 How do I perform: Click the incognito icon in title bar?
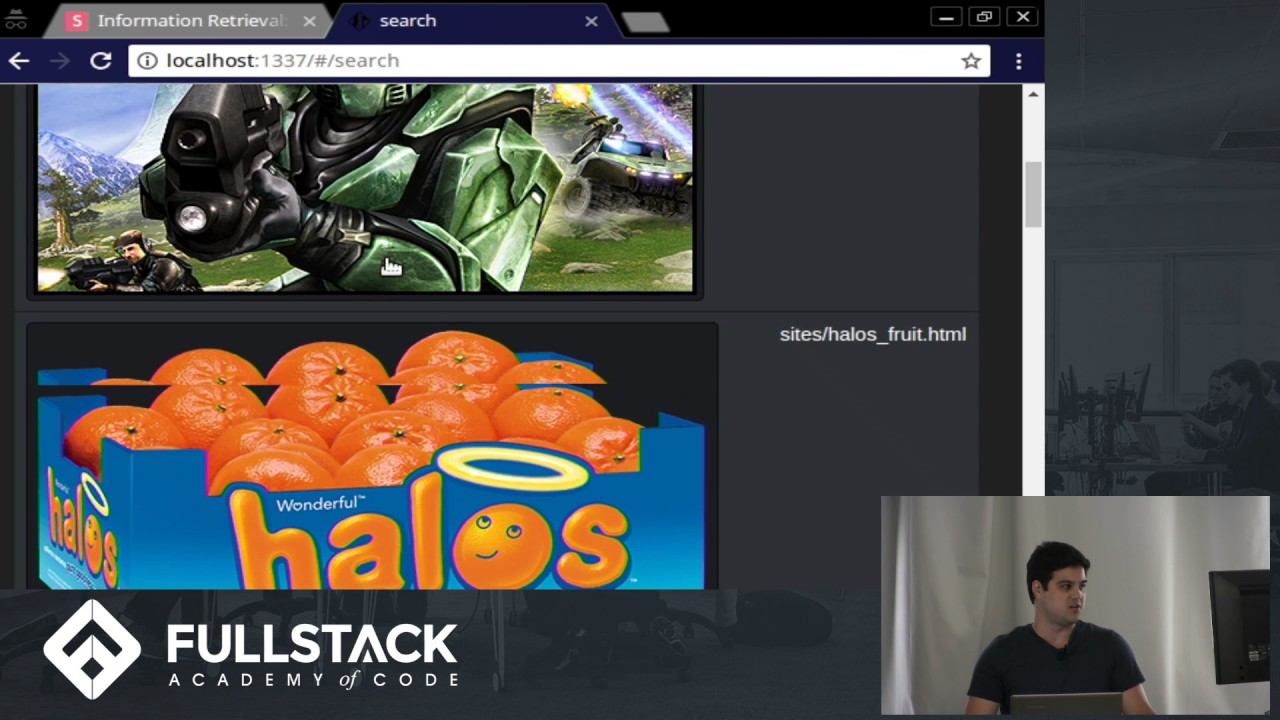click(x=16, y=19)
